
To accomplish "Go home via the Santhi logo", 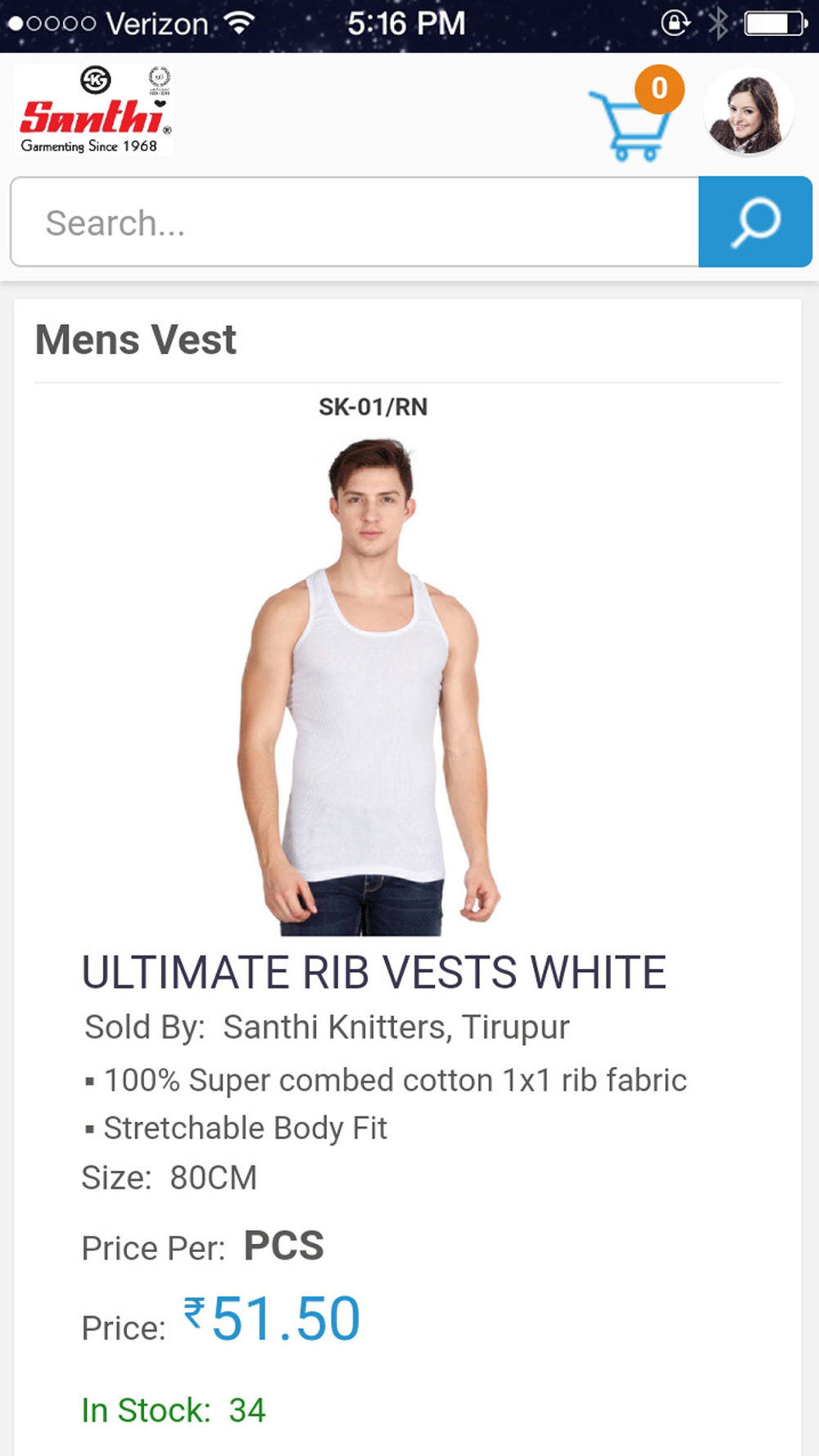I will coord(93,110).
